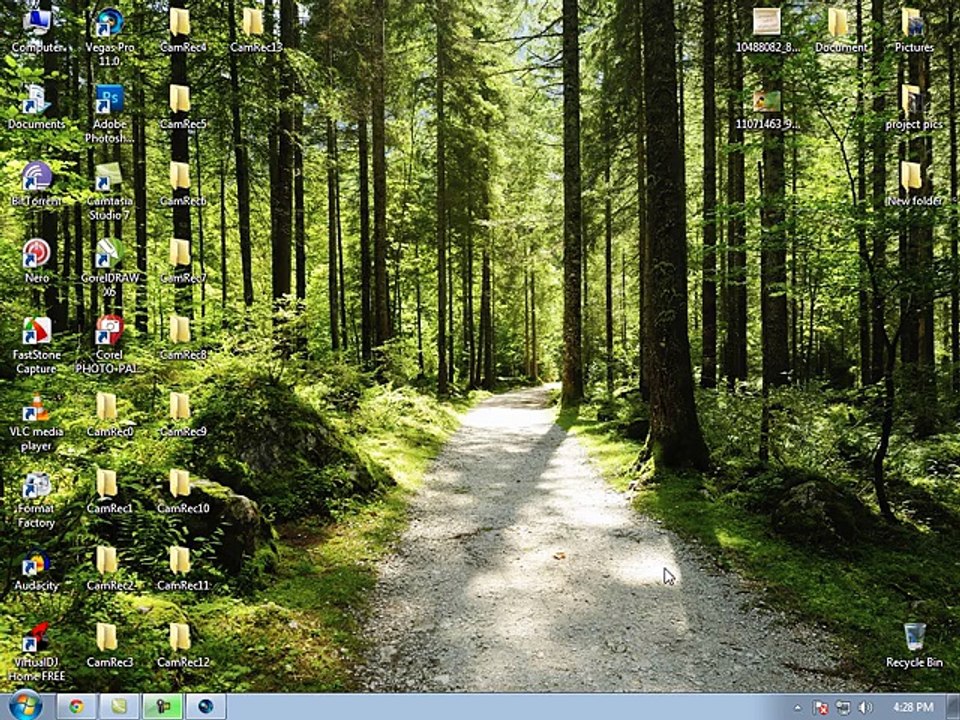Click the volume speaker tray icon
The height and width of the screenshot is (720, 960).
(865, 708)
